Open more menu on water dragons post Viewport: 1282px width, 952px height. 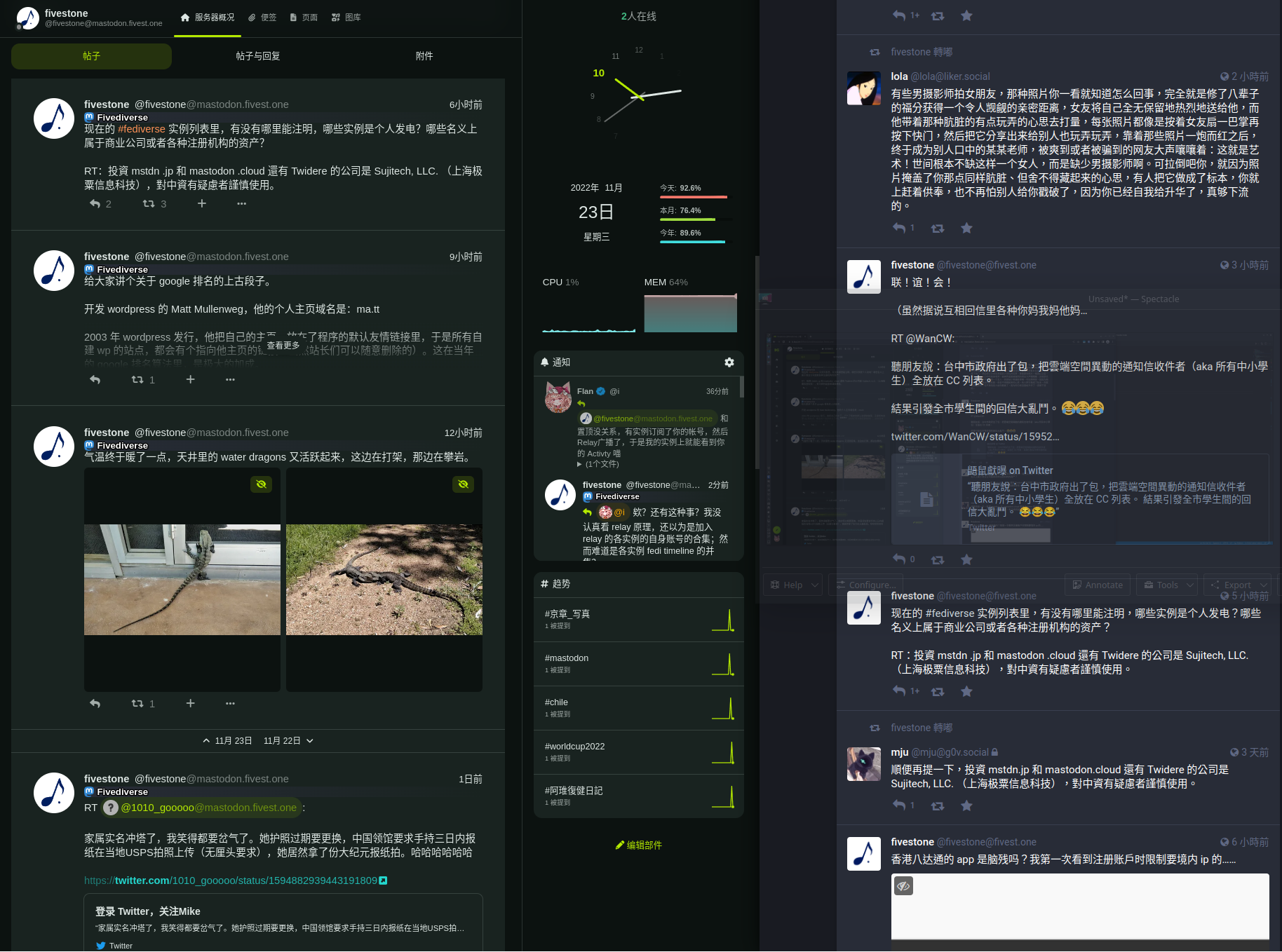point(230,703)
